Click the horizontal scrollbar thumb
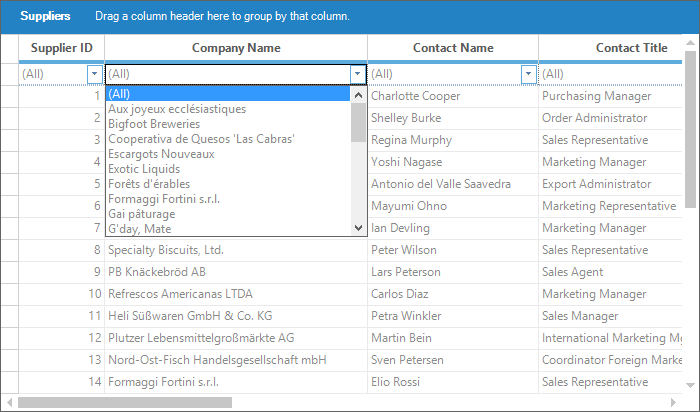Image resolution: width=700 pixels, height=412 pixels. pyautogui.click(x=125, y=402)
